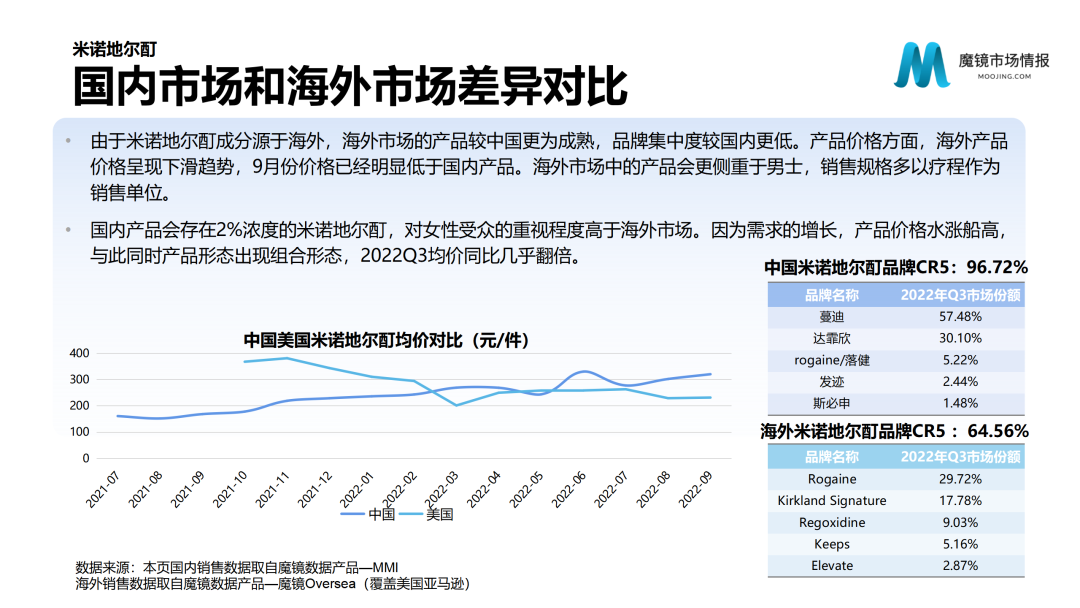This screenshot has height=608, width=1080.
Task: Click the x-axis label 2021-10
Action: coord(229,490)
